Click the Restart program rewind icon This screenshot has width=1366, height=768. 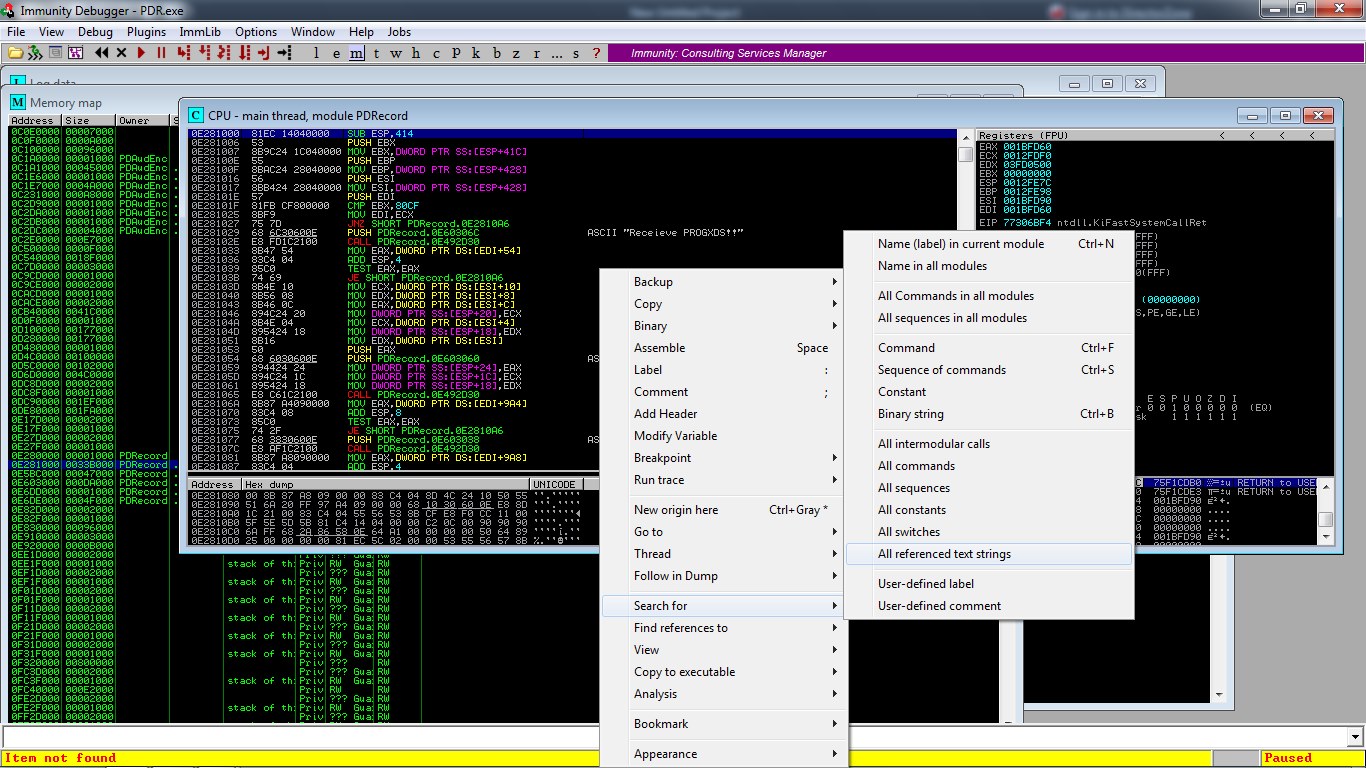click(x=102, y=53)
